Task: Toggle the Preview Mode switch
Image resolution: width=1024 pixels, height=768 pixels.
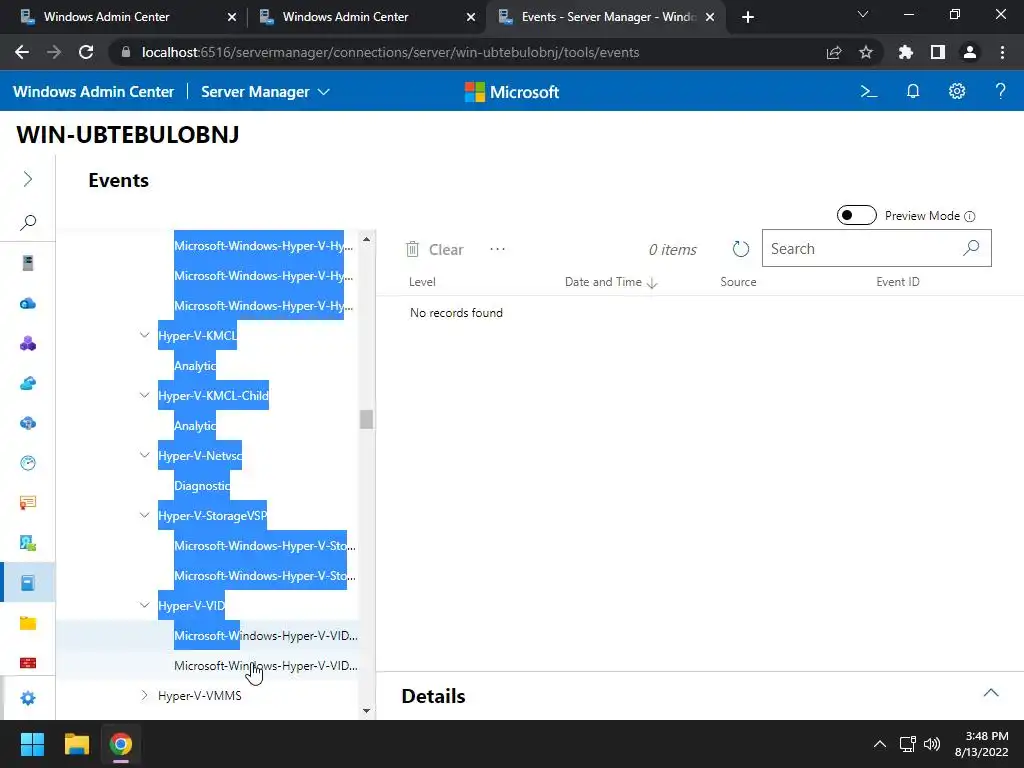Action: [856, 215]
